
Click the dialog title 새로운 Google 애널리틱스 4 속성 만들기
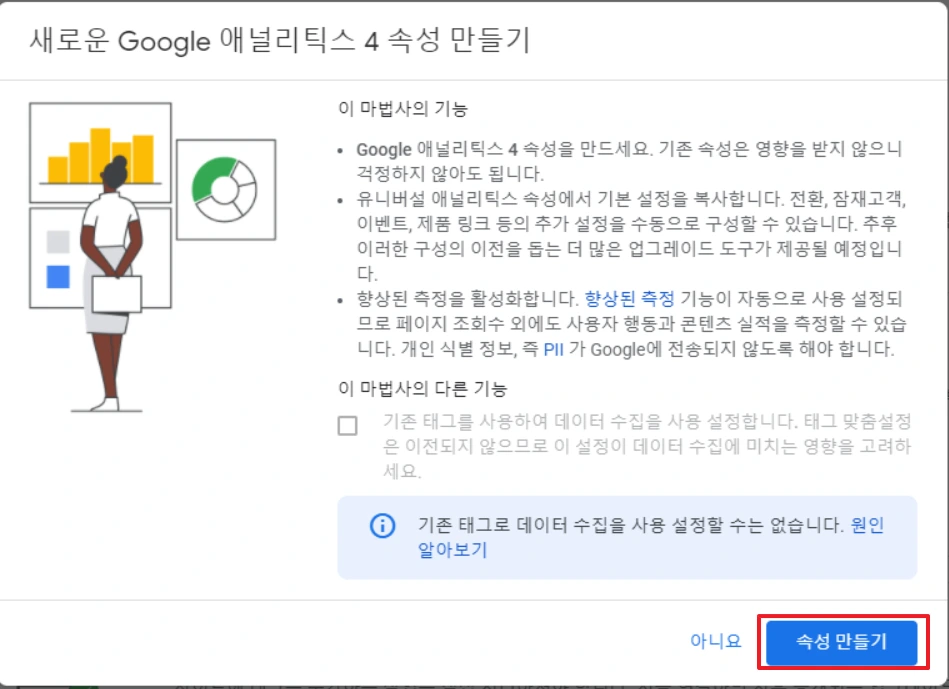280,41
